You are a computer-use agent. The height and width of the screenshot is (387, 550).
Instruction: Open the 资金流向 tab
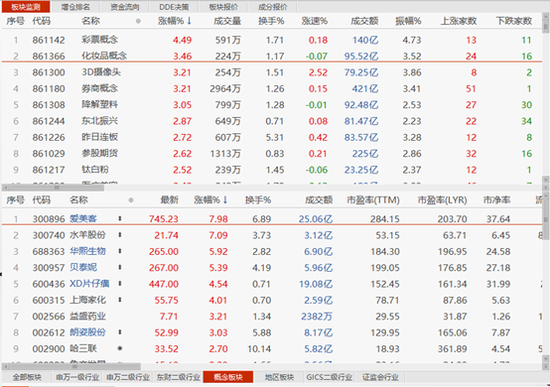click(125, 7)
